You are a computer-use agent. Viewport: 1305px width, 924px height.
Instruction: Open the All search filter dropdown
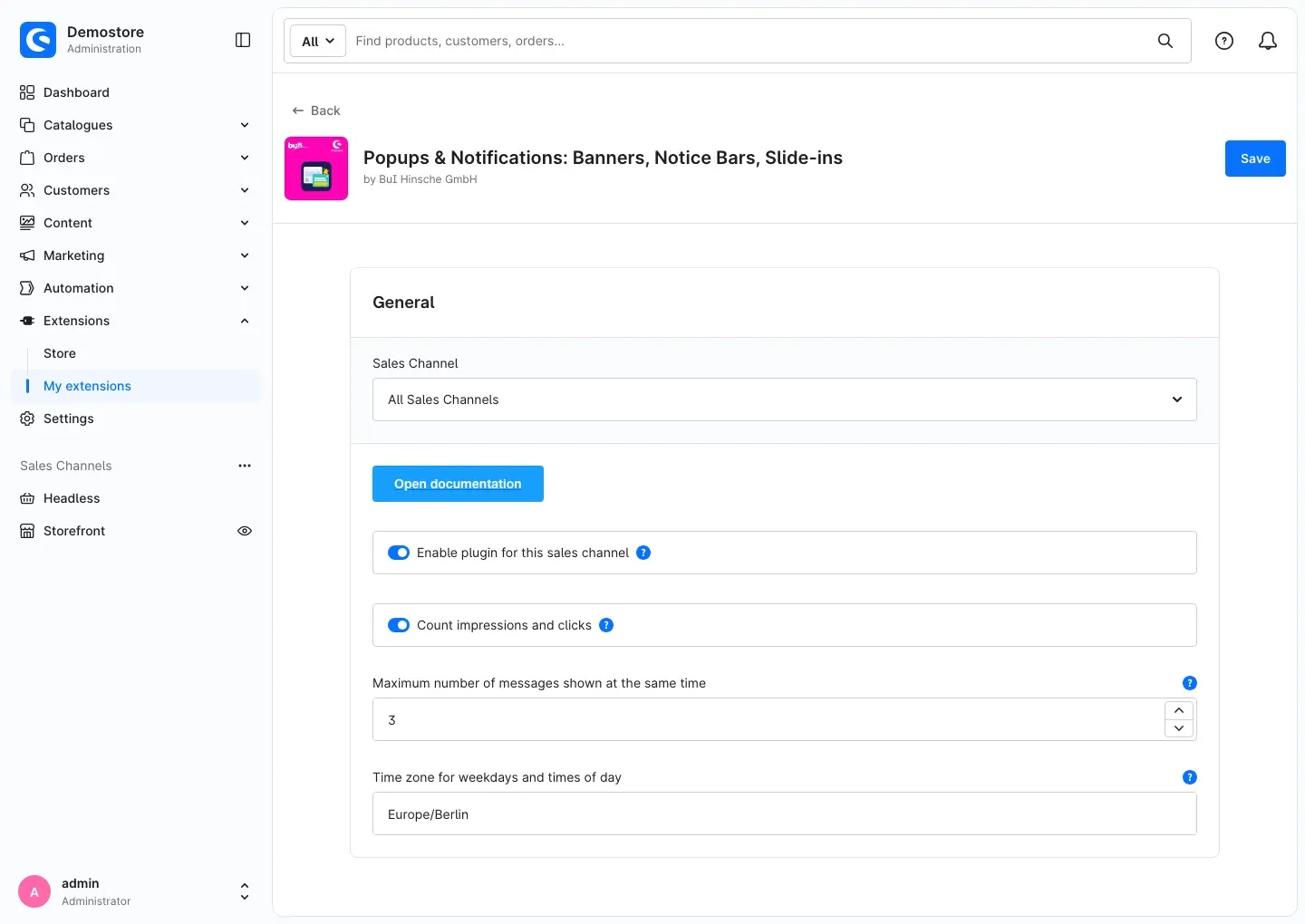[318, 41]
